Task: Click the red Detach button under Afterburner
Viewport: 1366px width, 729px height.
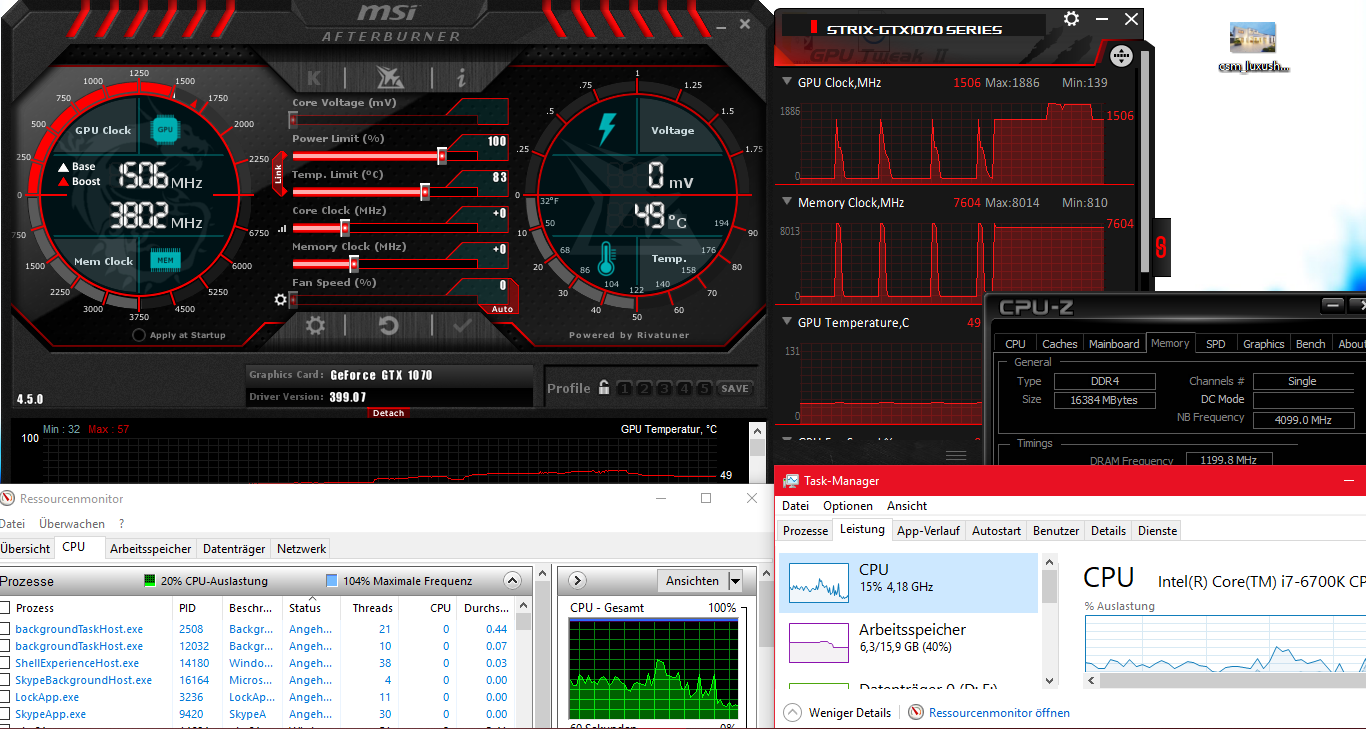Action: tap(388, 413)
